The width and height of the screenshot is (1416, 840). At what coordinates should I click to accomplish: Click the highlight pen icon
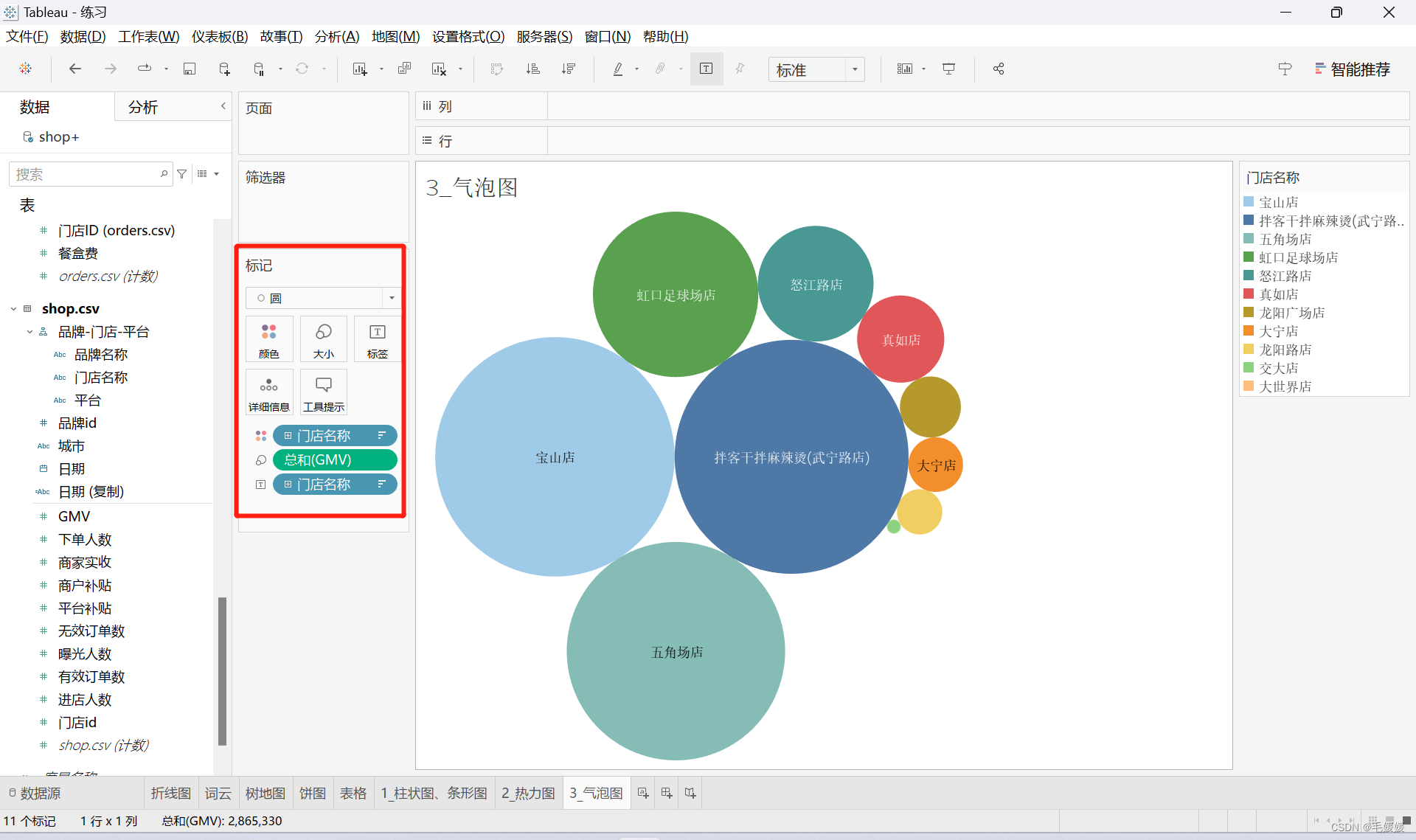618,69
